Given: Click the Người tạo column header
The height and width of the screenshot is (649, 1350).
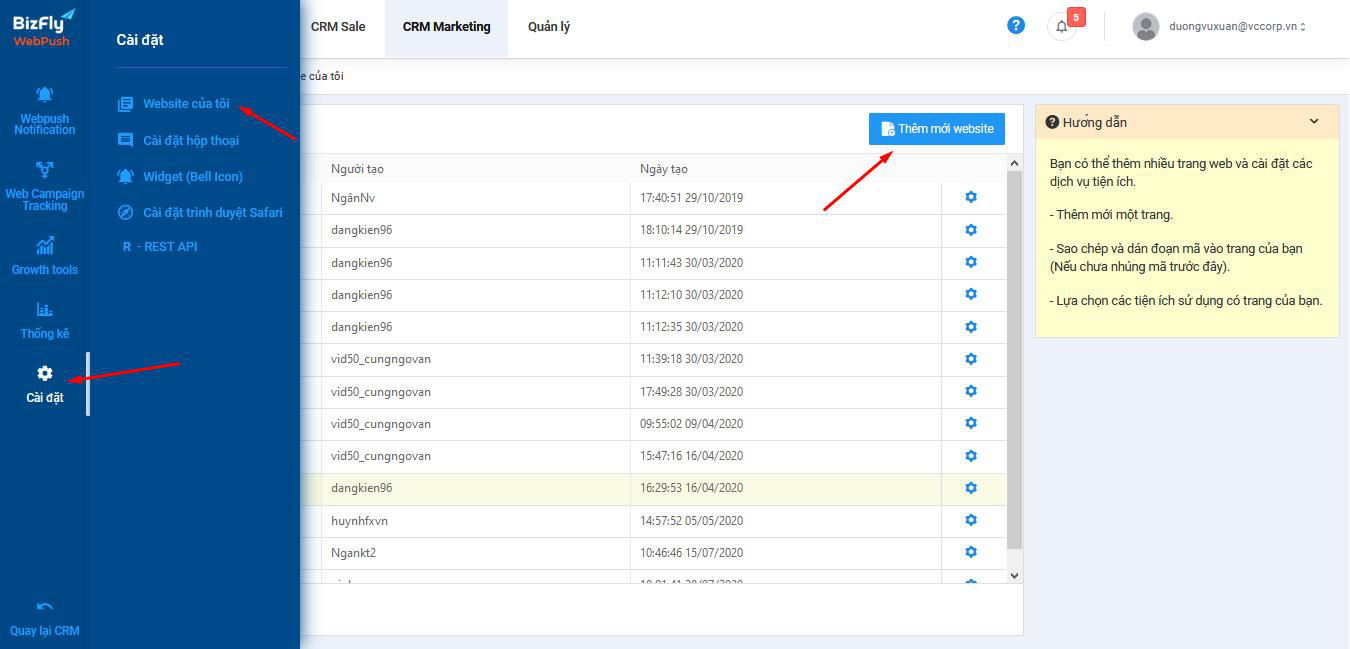Looking at the screenshot, I should pyautogui.click(x=476, y=169).
